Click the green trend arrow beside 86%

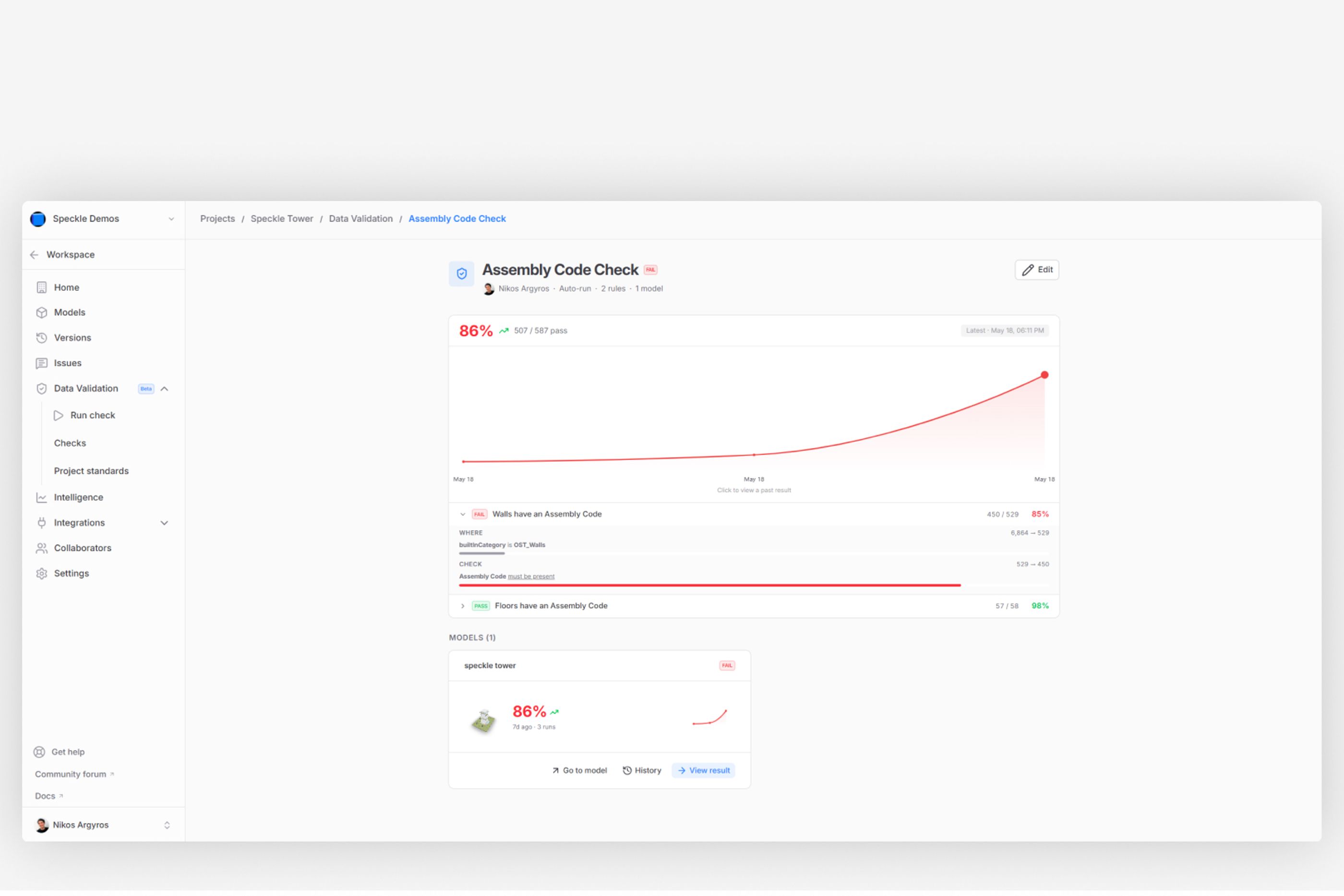click(504, 331)
